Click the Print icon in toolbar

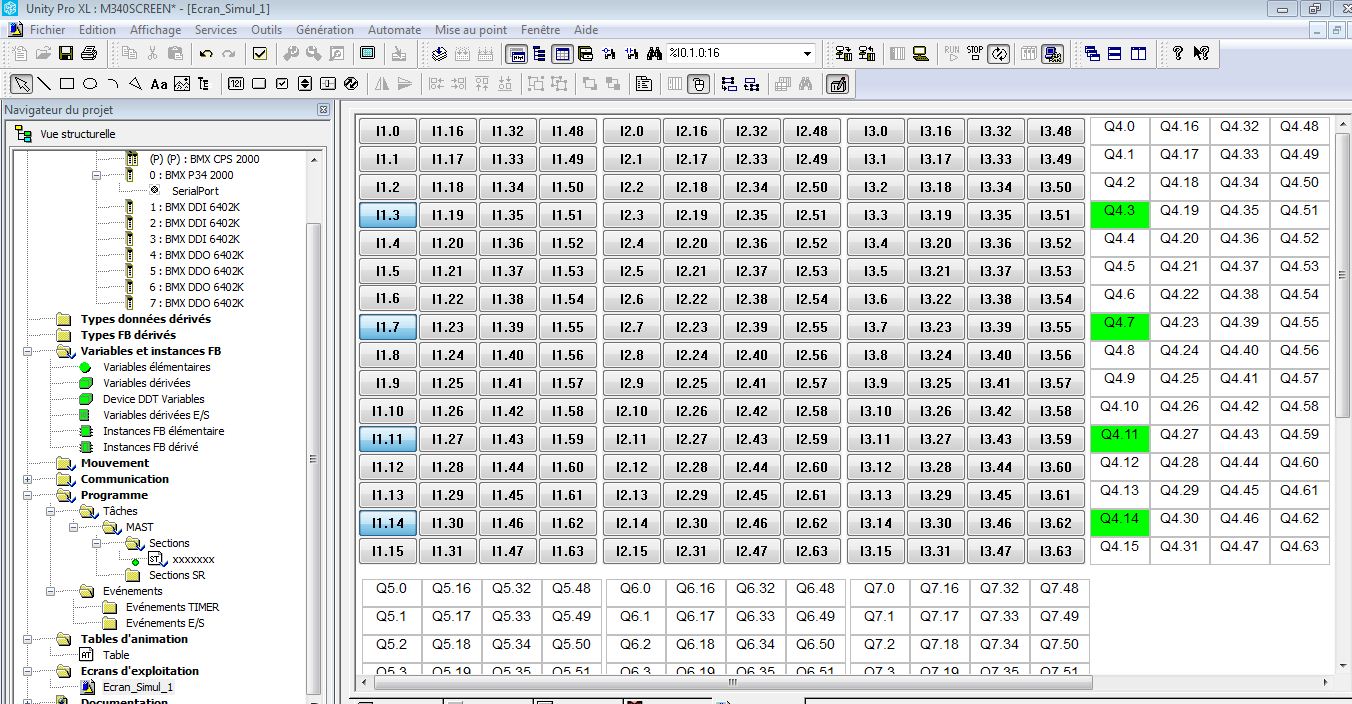coord(88,53)
